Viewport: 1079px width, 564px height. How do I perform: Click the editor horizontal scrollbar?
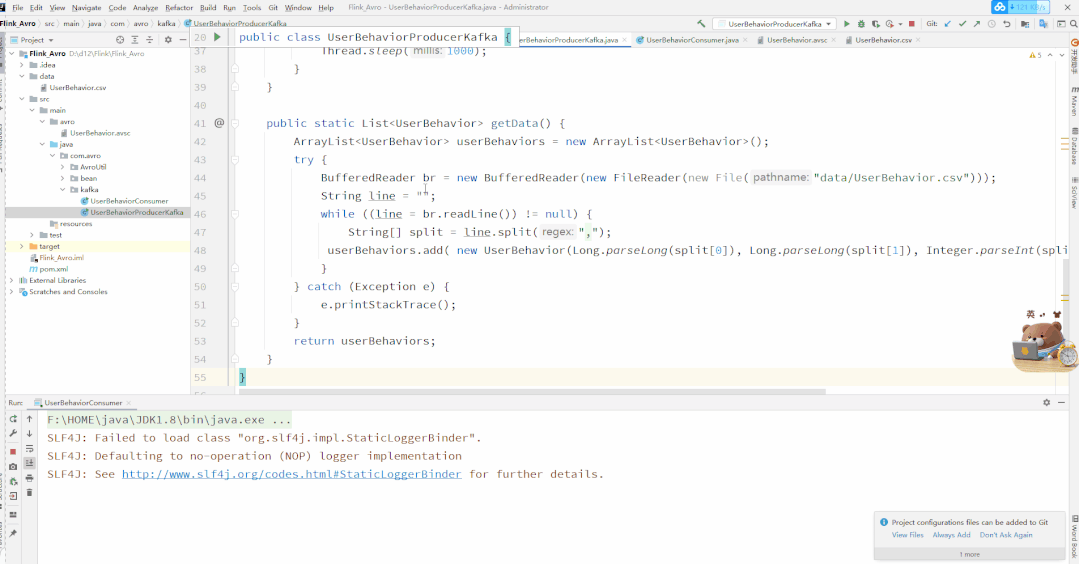(x=532, y=392)
